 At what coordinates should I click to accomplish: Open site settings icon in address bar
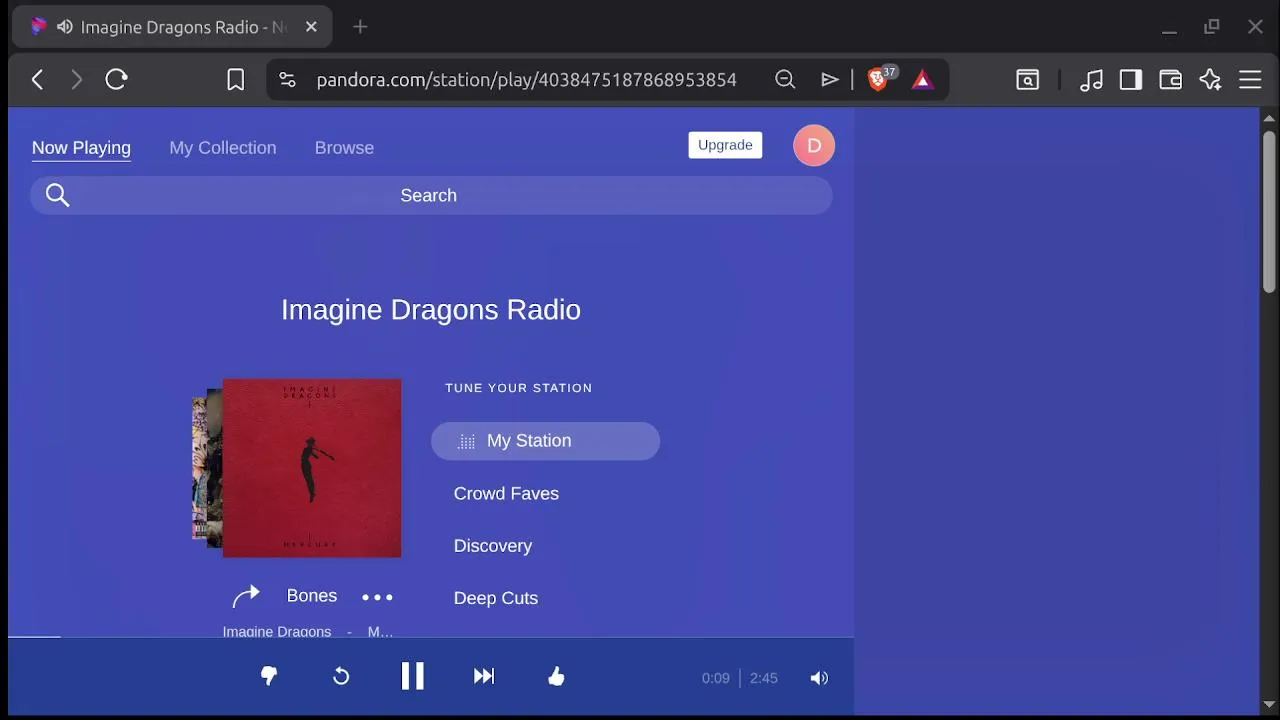pos(287,80)
